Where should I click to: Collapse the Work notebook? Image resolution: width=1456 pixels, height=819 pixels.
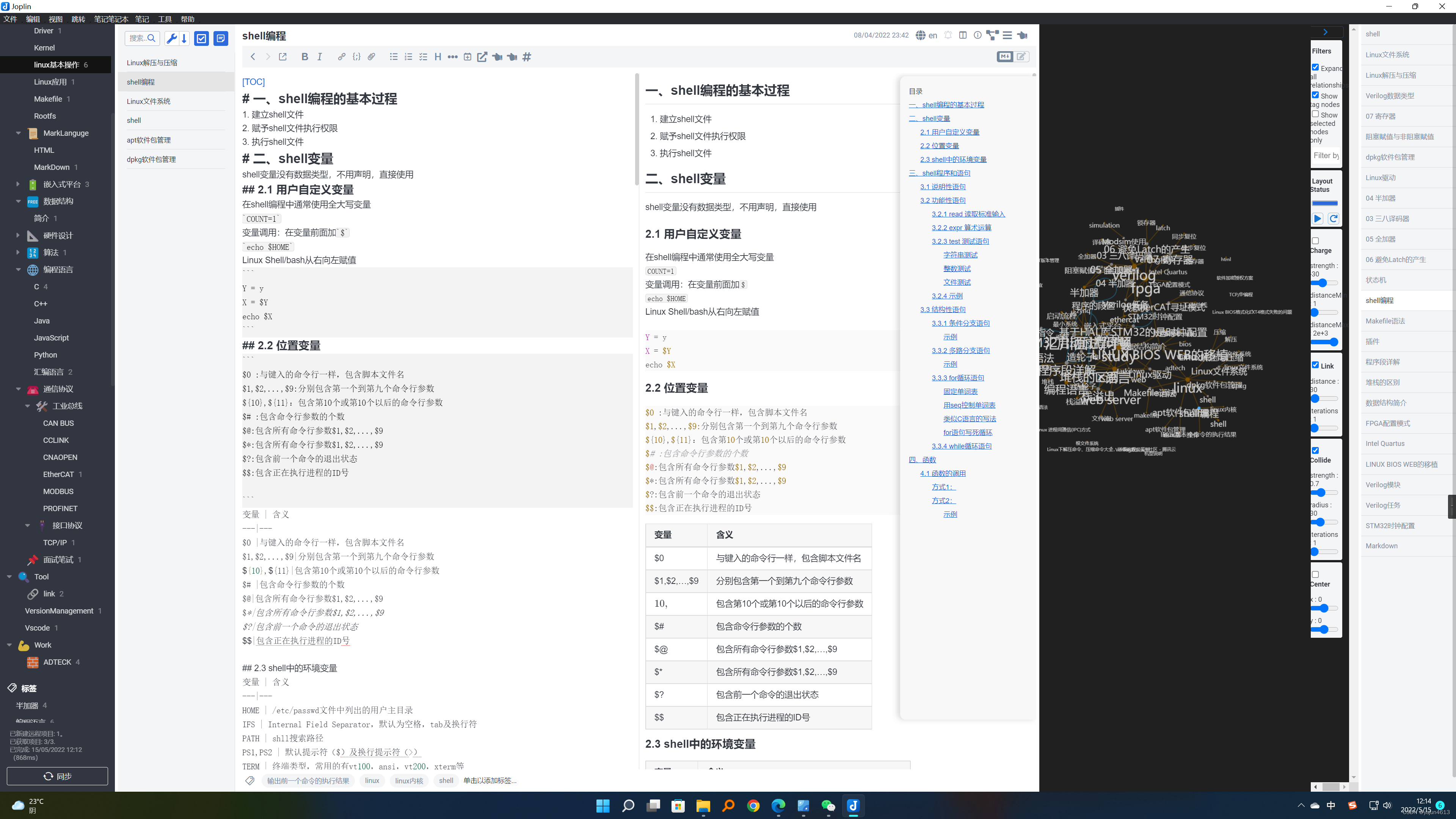(x=9, y=645)
